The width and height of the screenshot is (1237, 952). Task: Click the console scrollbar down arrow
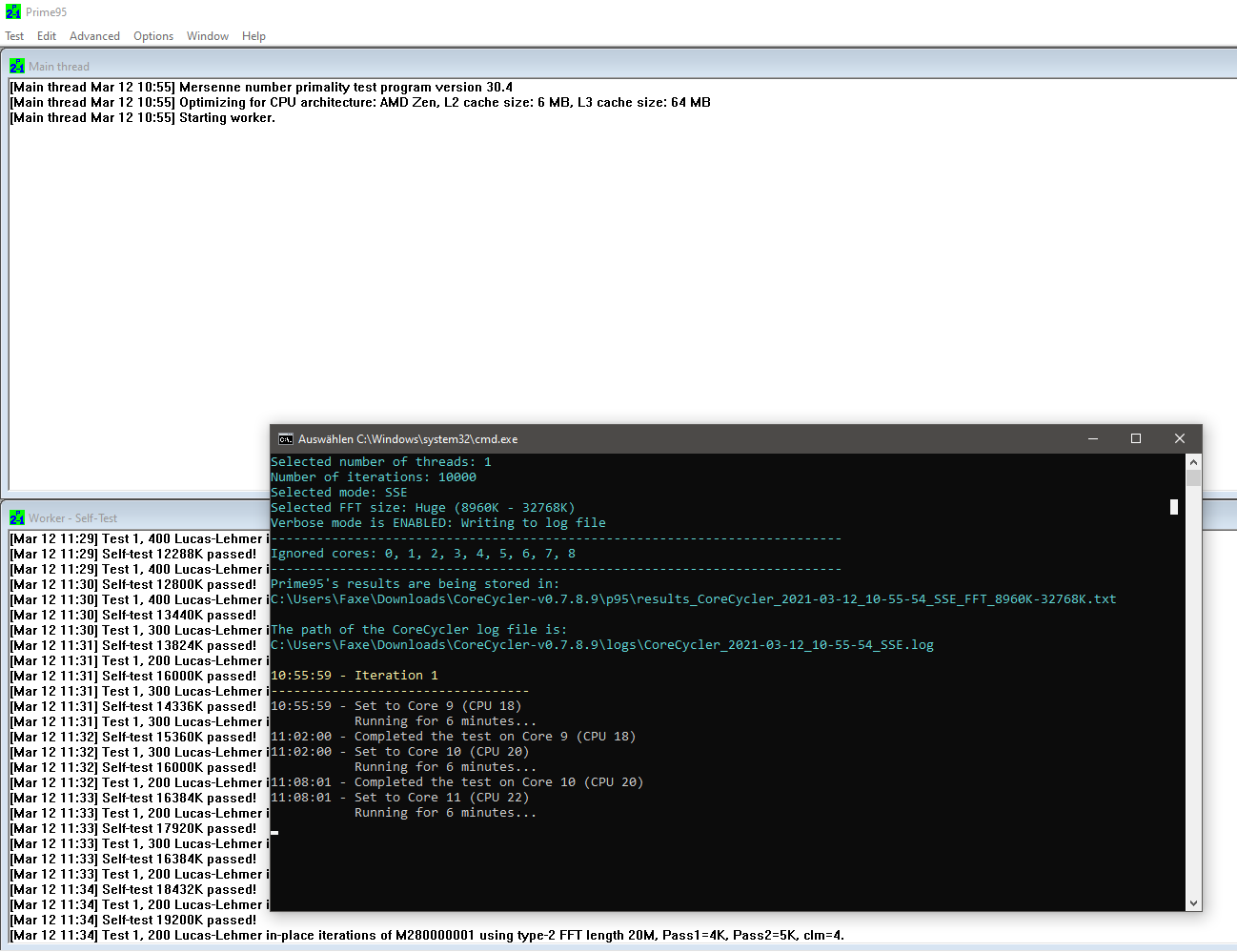pyautogui.click(x=1193, y=901)
